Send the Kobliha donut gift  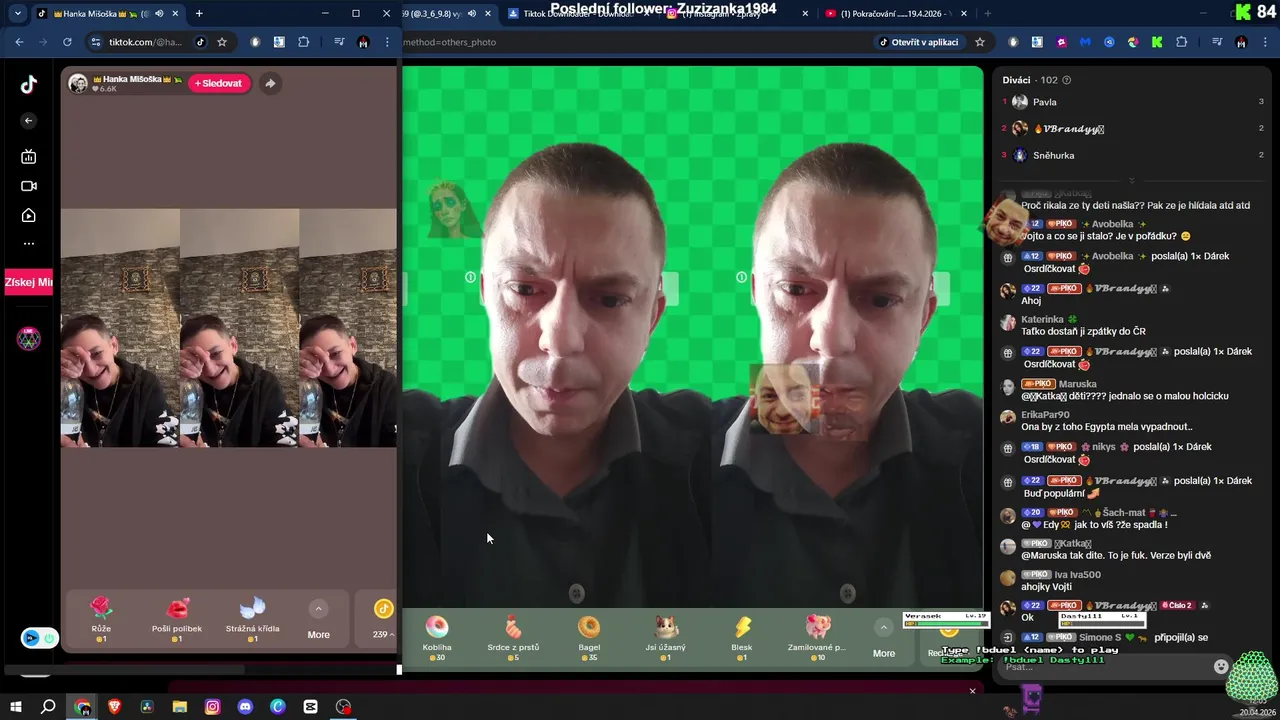tap(437, 637)
